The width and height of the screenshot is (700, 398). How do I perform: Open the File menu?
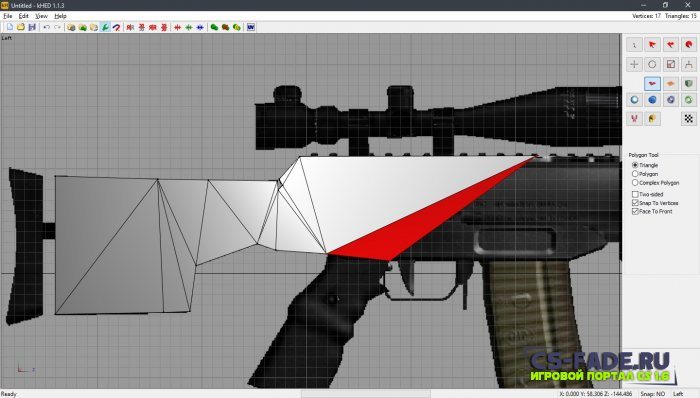(8, 16)
